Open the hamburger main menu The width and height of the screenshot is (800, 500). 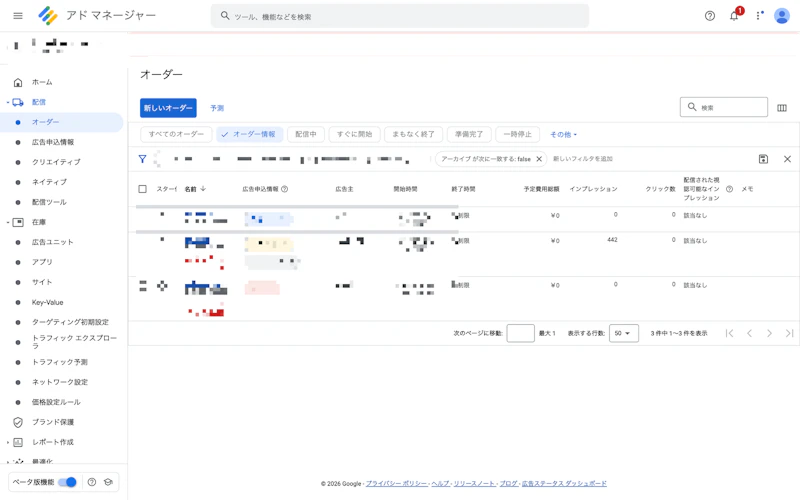point(18,16)
